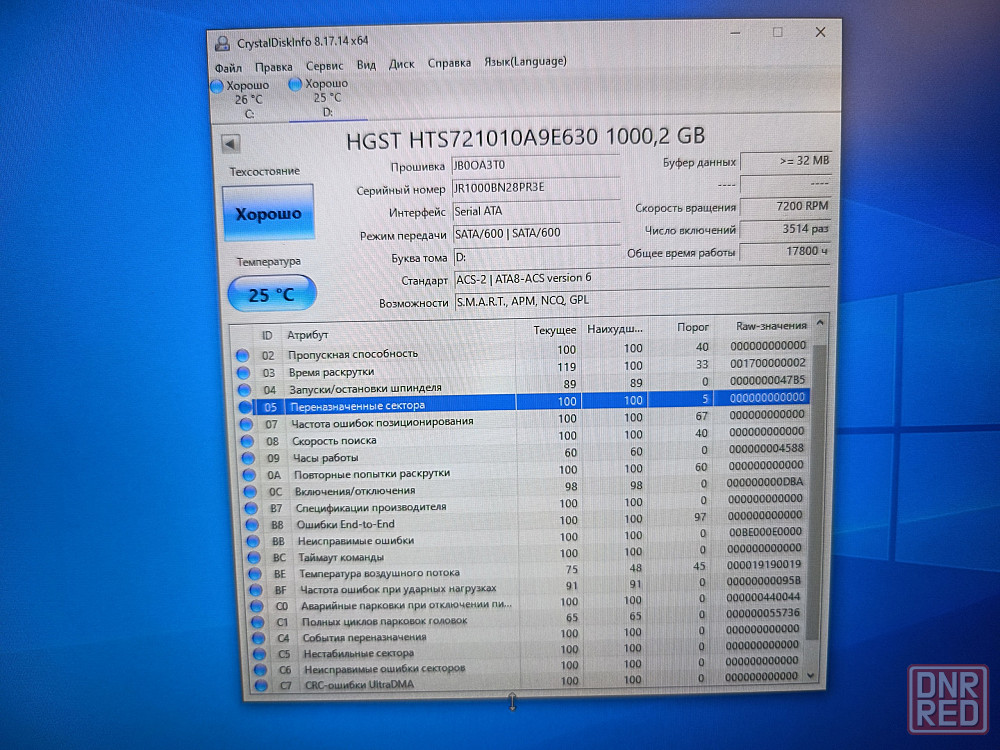
Task: Switch to the D: disk tab
Action: [320, 98]
